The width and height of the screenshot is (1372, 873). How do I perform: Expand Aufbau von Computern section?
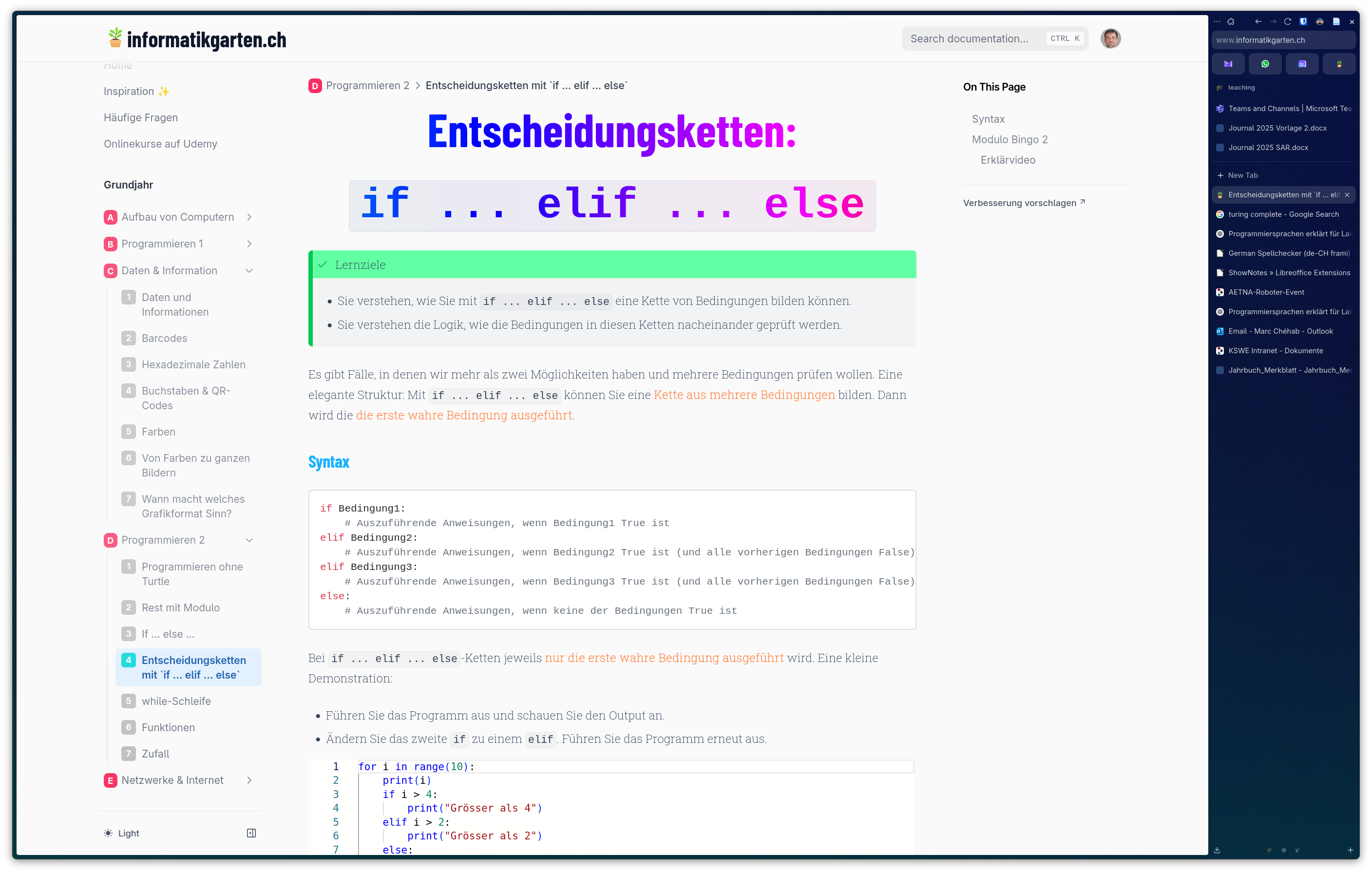[x=249, y=217]
